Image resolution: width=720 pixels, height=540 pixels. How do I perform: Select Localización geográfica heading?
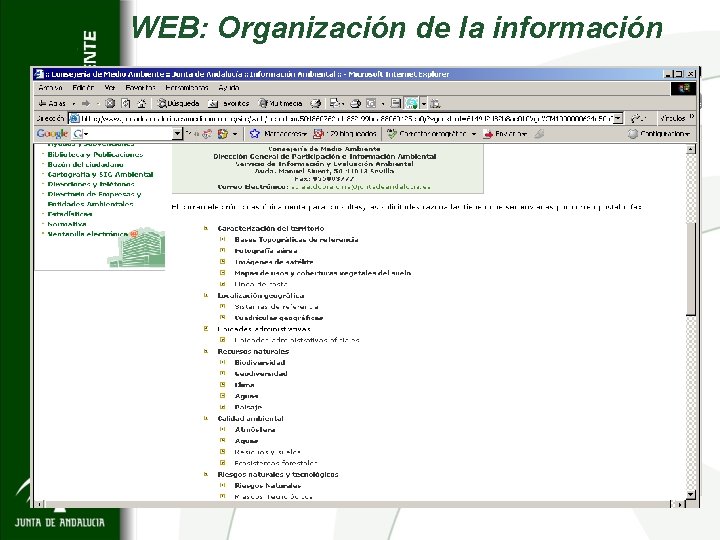[261, 295]
